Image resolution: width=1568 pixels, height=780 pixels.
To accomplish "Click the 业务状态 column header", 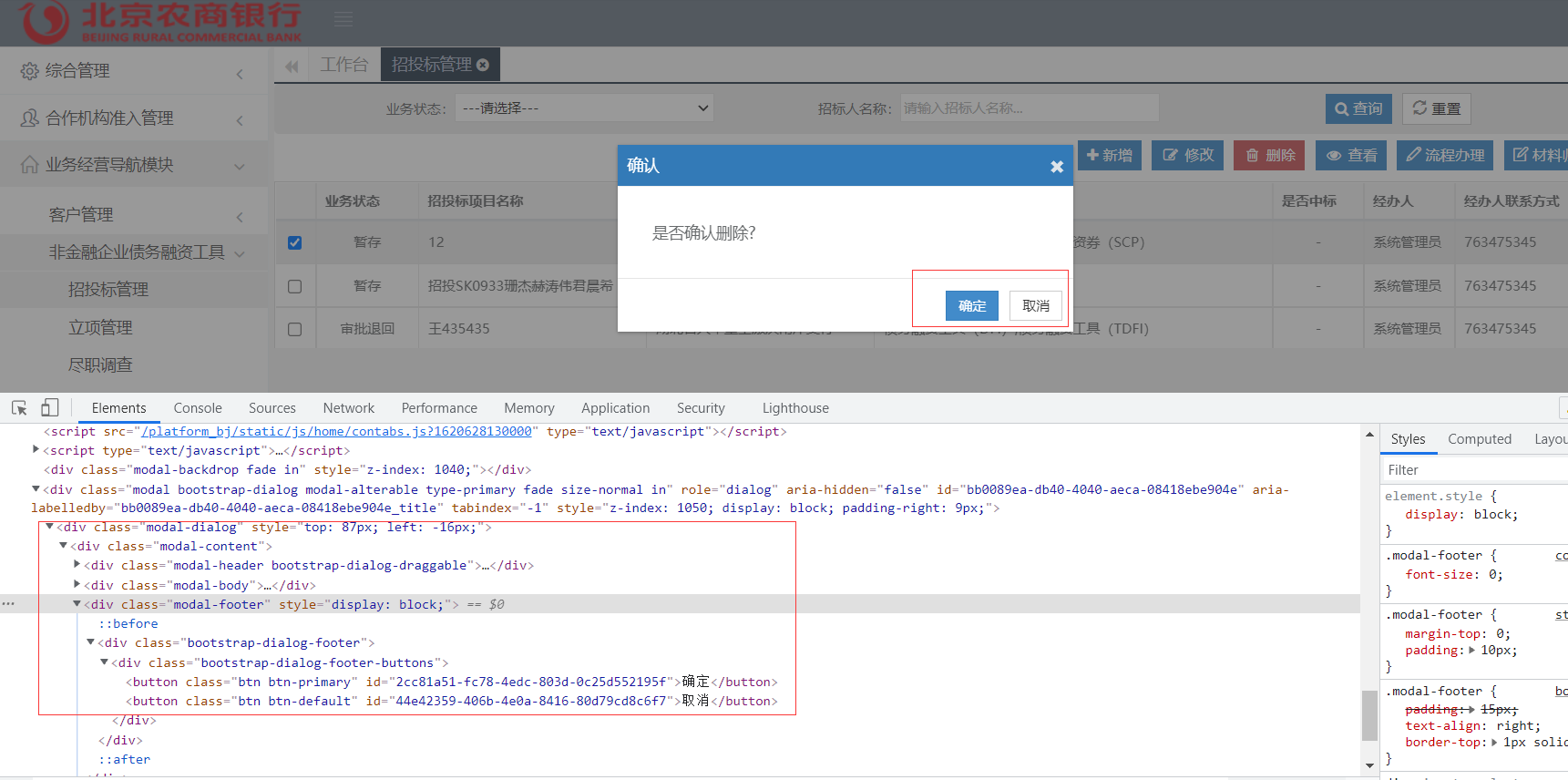I will click(x=353, y=201).
